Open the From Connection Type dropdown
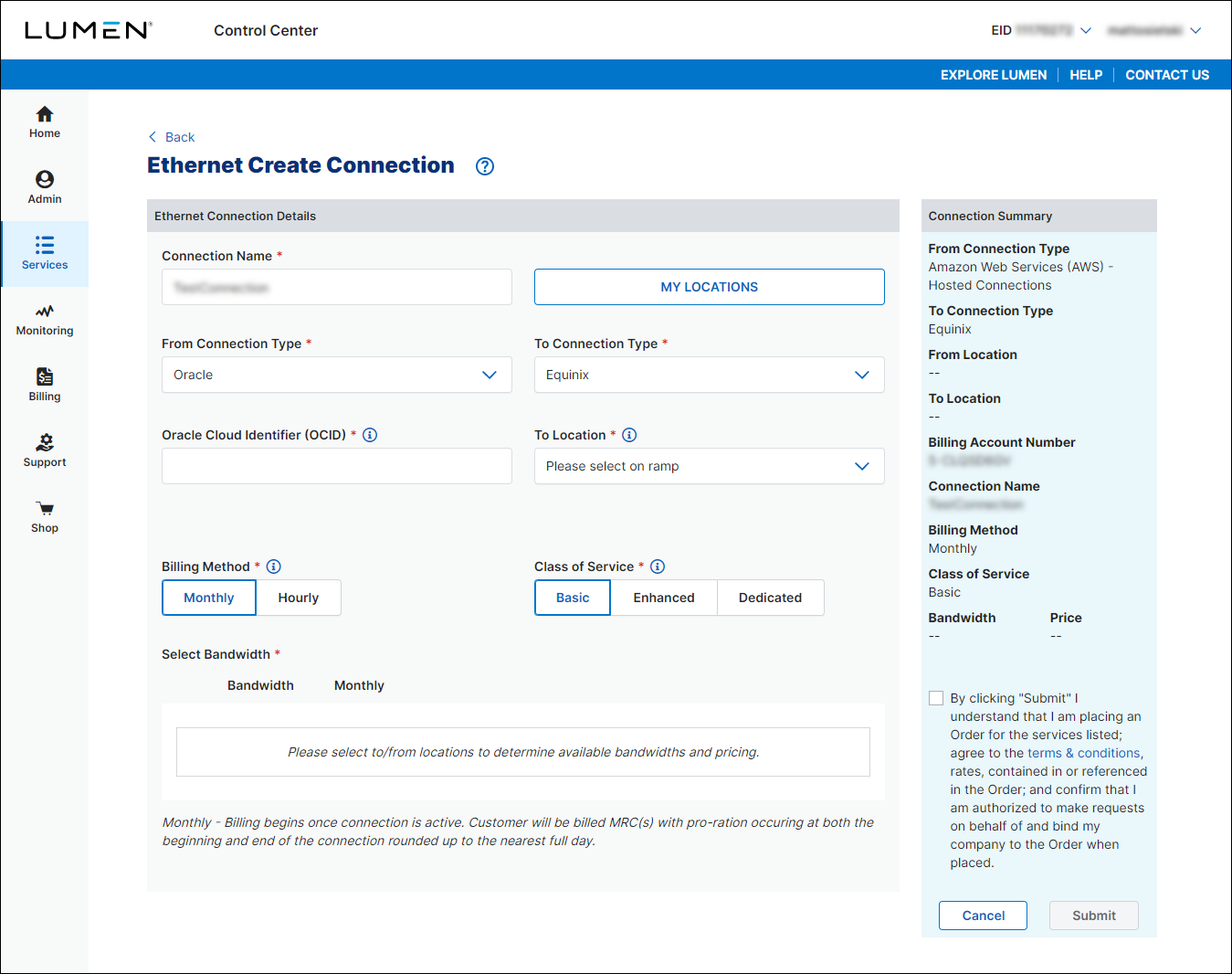This screenshot has height=974, width=1232. [x=337, y=375]
